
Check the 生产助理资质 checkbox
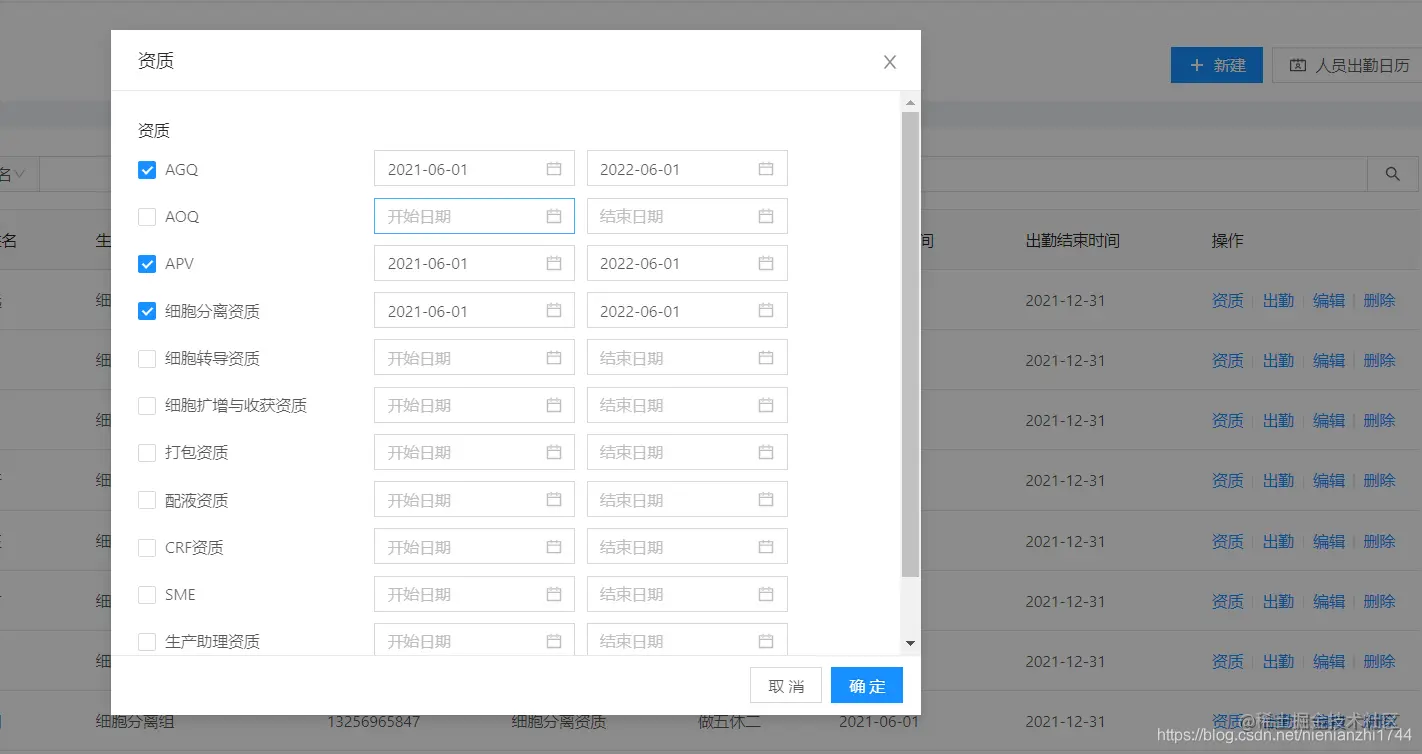pyautogui.click(x=147, y=642)
